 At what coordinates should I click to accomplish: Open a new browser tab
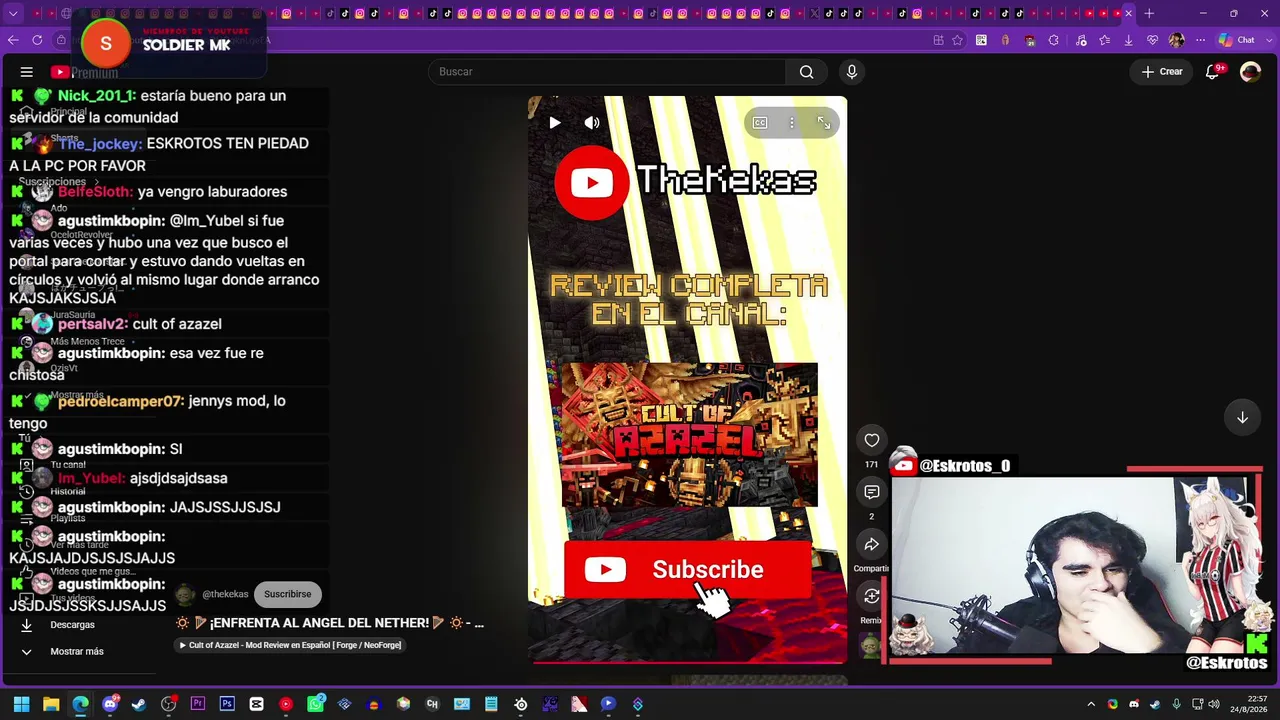[1149, 14]
